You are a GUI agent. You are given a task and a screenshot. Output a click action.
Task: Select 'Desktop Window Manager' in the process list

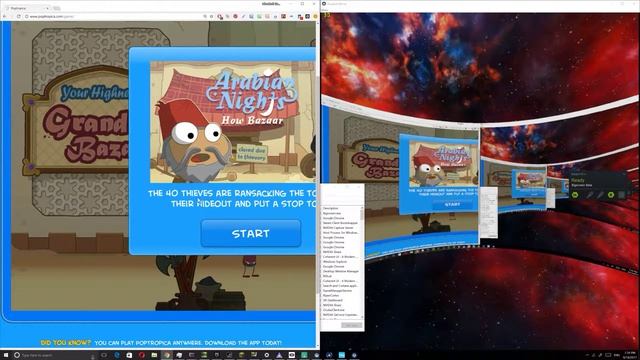pos(341,271)
